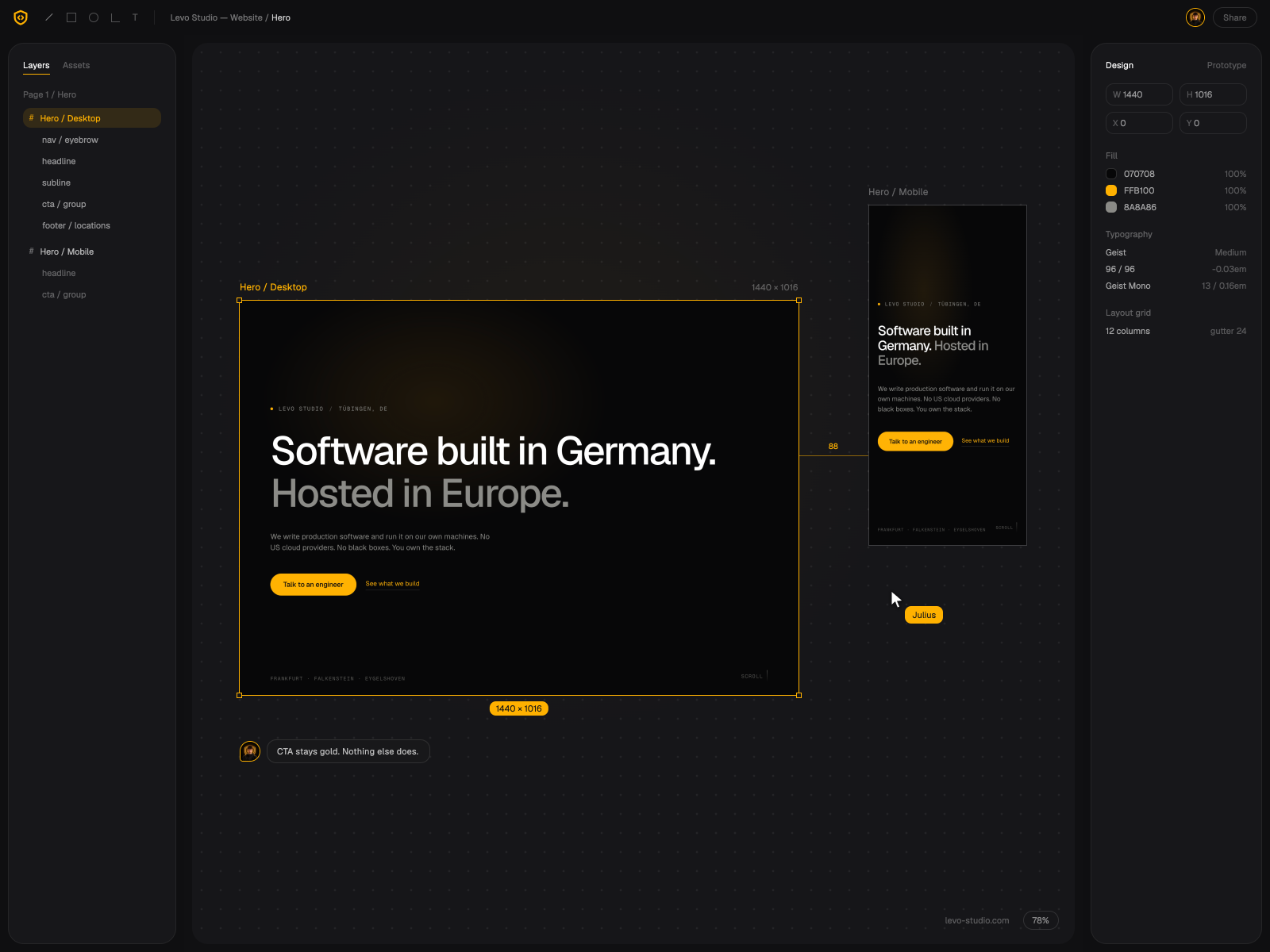Screen dimensions: 1270x952
Task: Open the CTA stays gold comment bubble
Action: point(348,751)
